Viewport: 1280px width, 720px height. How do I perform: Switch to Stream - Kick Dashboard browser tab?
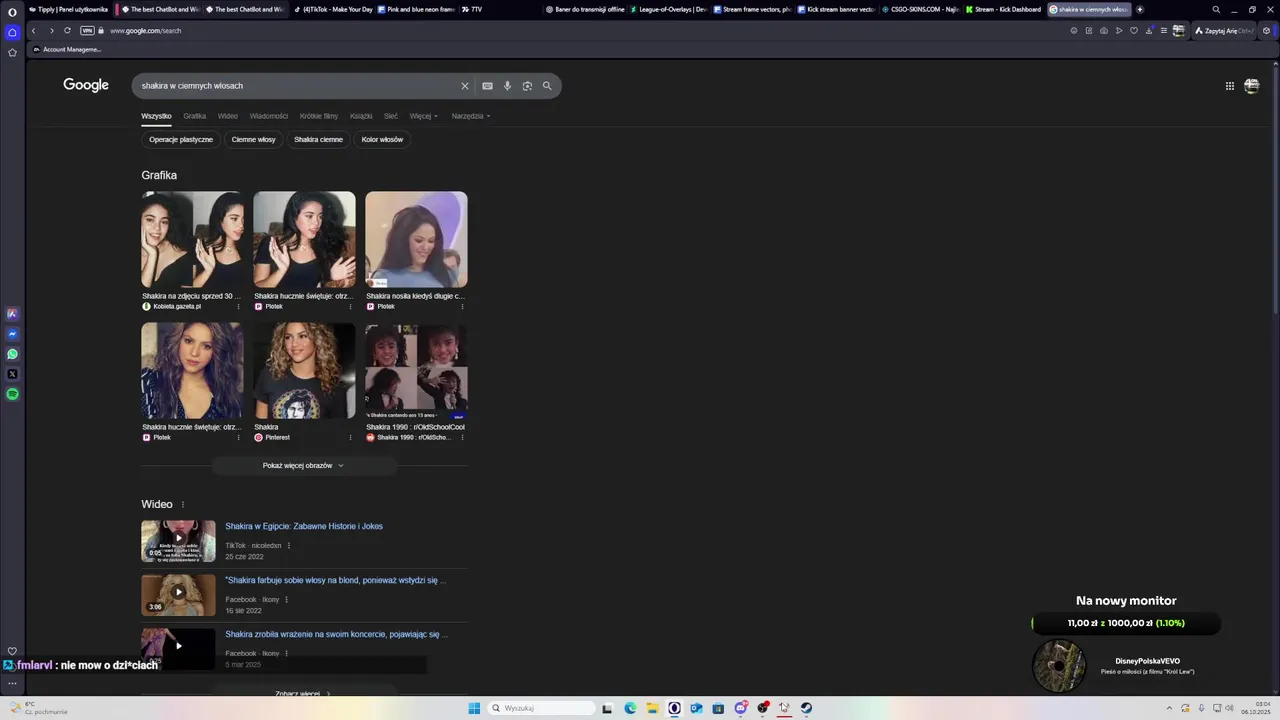coord(1002,9)
